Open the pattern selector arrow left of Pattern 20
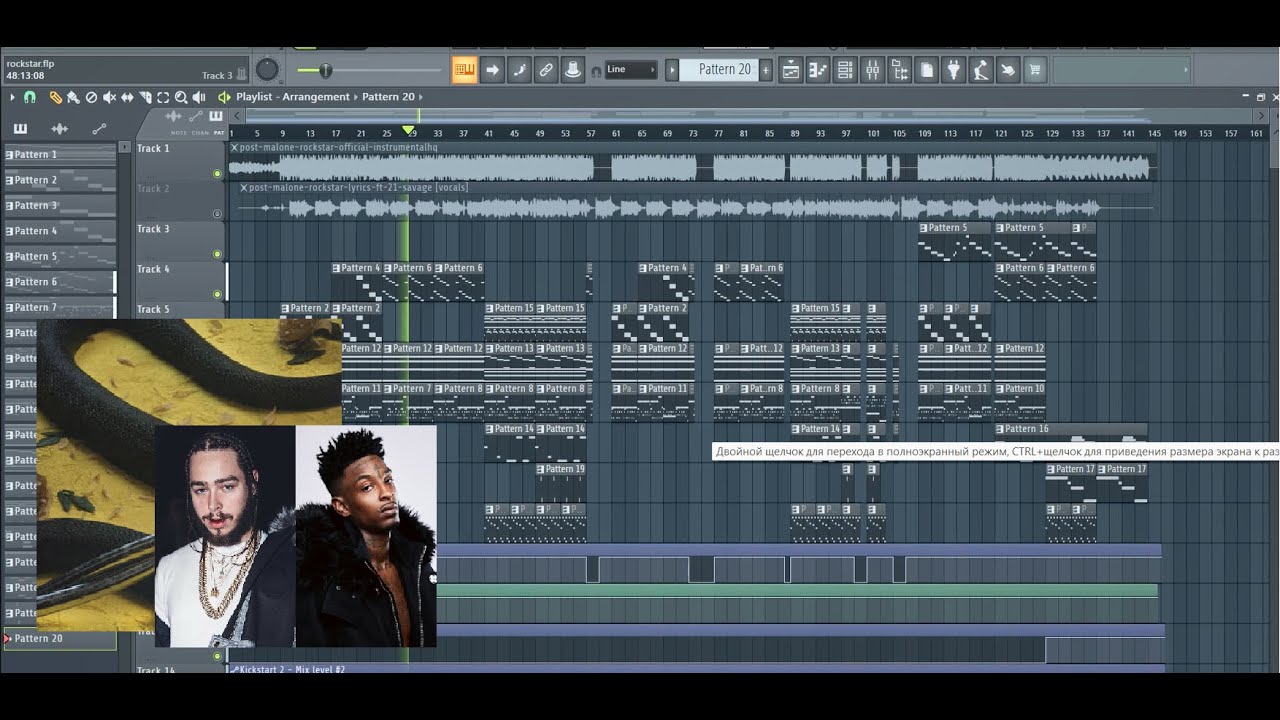The height and width of the screenshot is (720, 1280). coord(672,70)
